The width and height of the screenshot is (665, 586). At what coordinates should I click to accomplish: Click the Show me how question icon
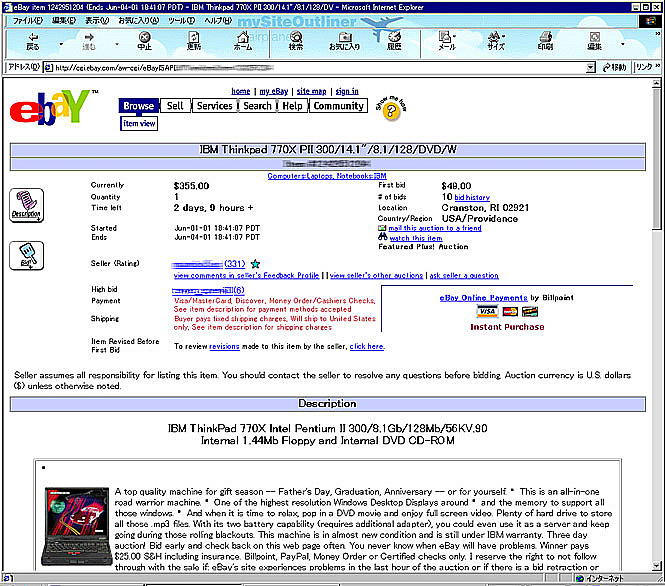pos(391,109)
